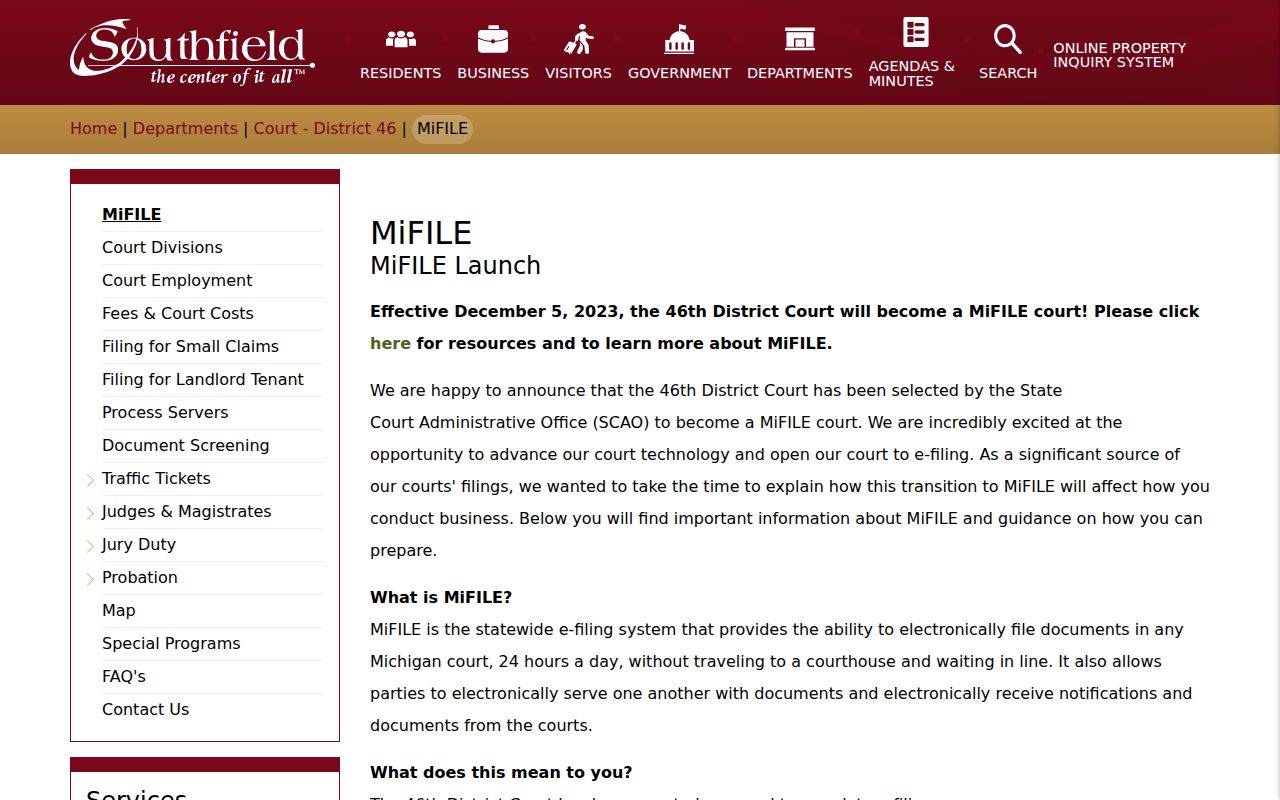Click the green 'here' resources link
The height and width of the screenshot is (800, 1280).
click(390, 343)
